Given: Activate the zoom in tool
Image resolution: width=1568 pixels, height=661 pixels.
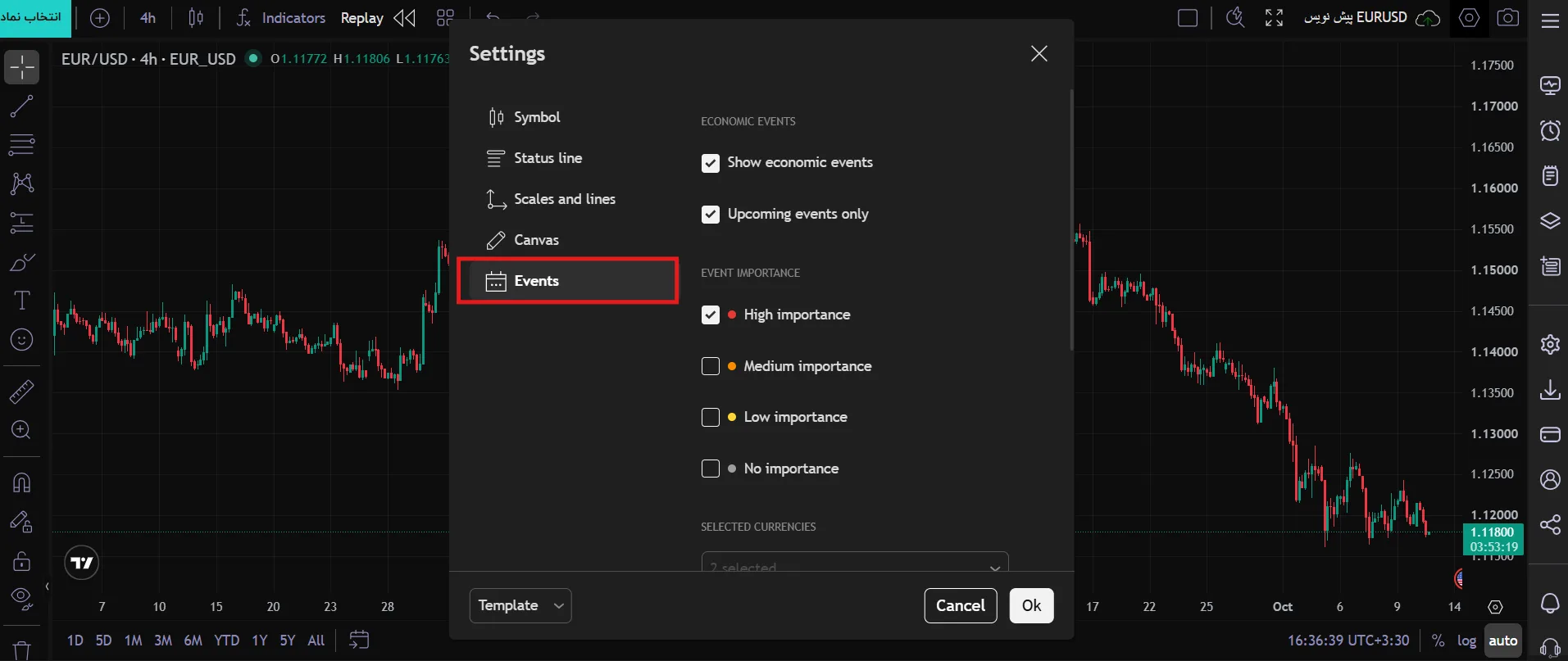Looking at the screenshot, I should pos(21,430).
